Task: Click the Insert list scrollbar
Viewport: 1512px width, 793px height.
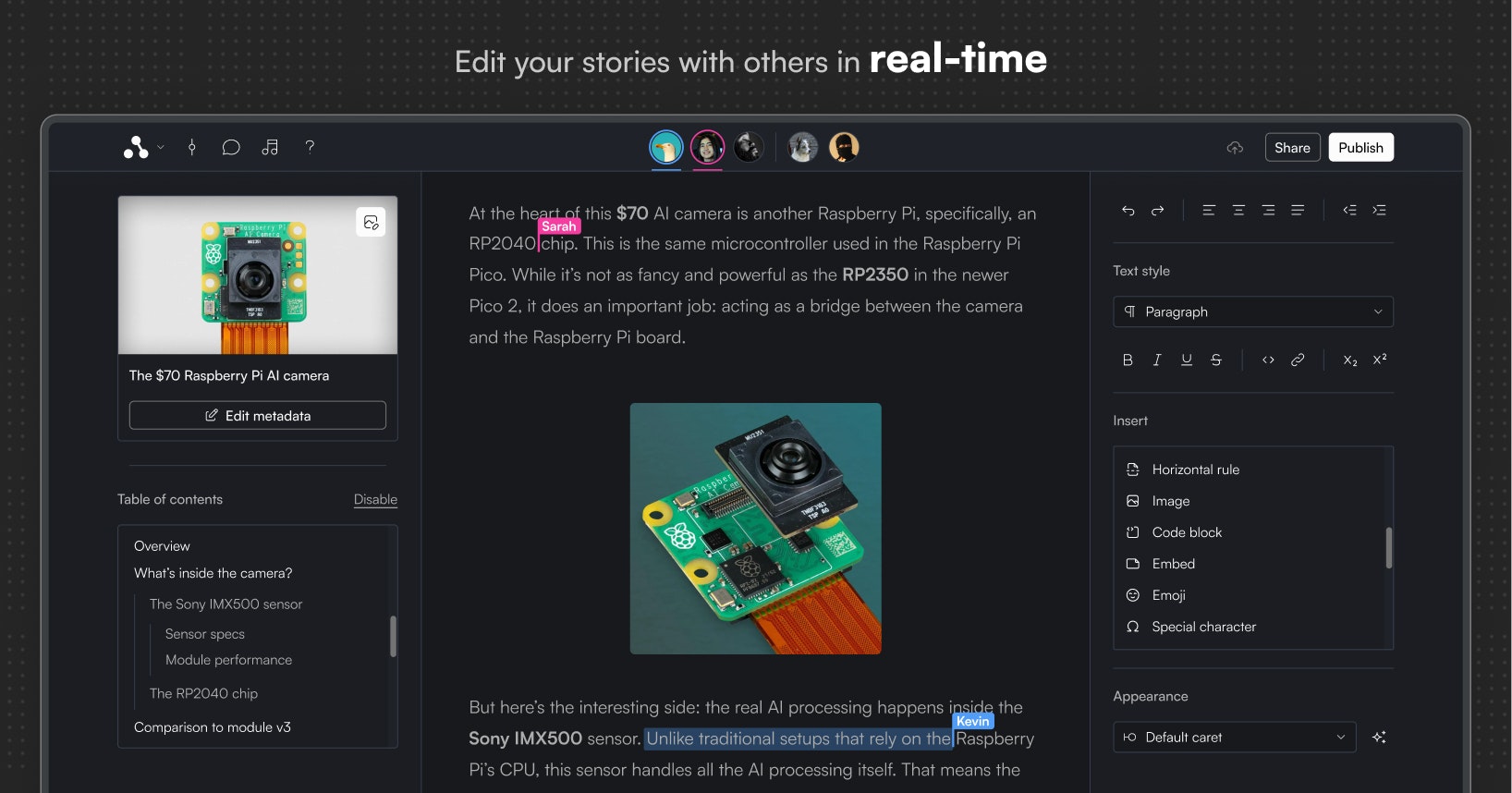Action: pos(1388,547)
